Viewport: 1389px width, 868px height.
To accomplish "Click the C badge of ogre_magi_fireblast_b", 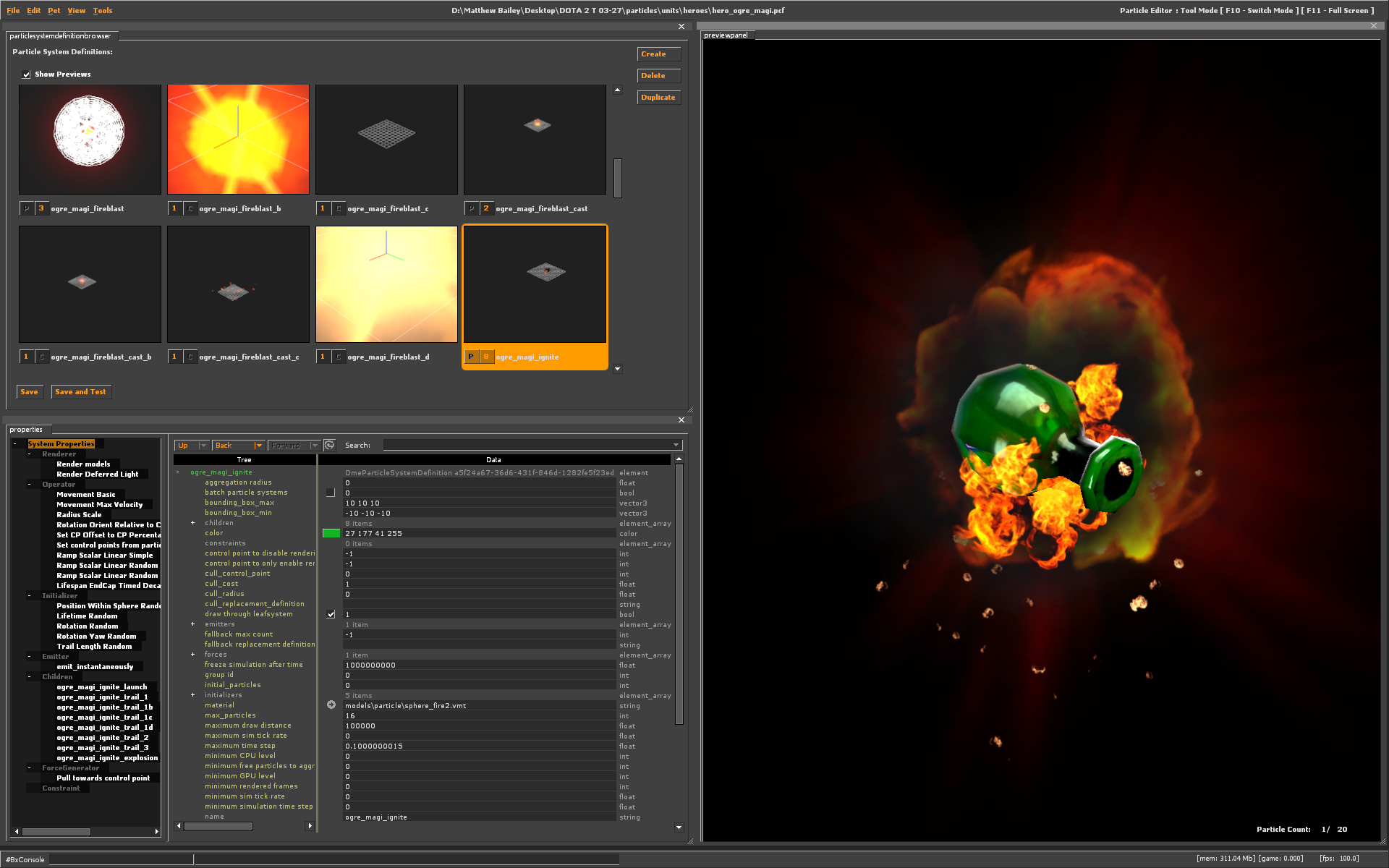I will pos(190,208).
